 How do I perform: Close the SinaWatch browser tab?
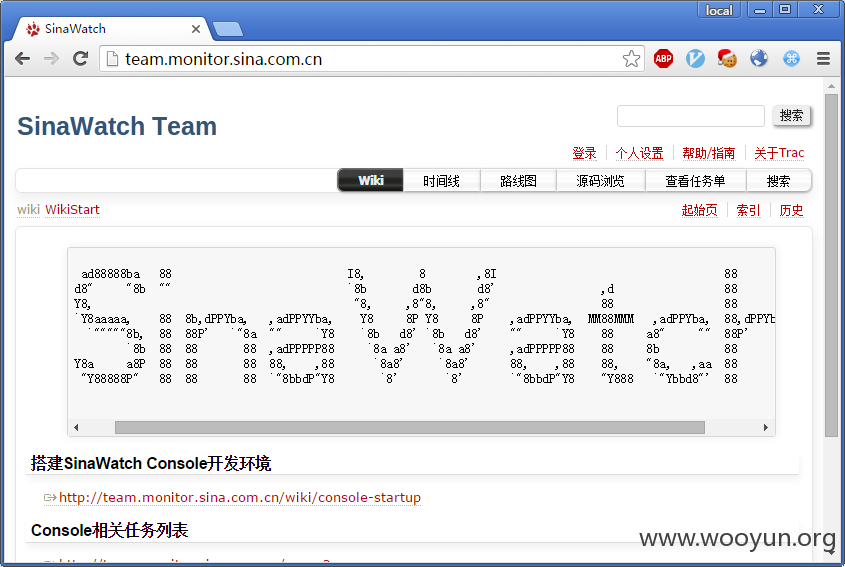[x=196, y=29]
